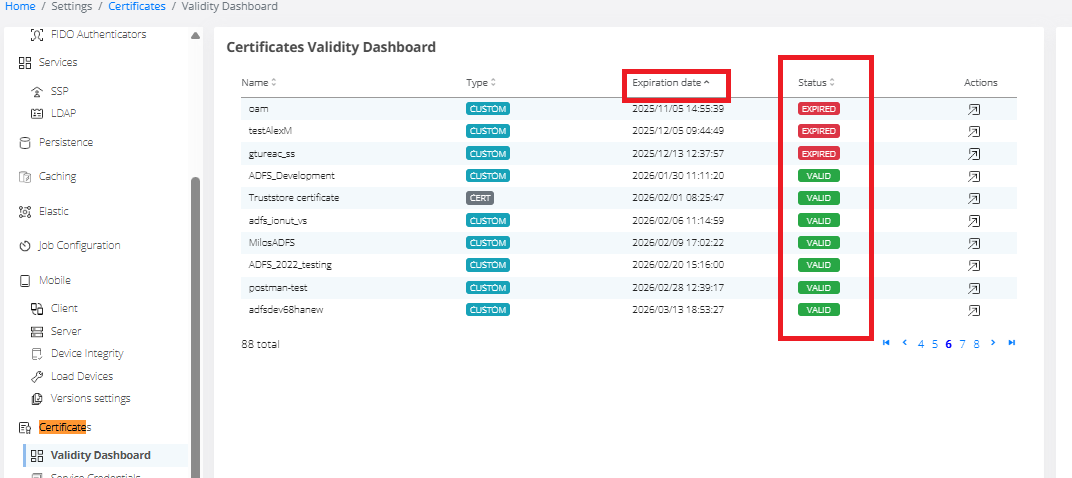Click expiration date 2026/03/13 18:53:27
The image size is (1072, 478).
pyautogui.click(x=678, y=310)
